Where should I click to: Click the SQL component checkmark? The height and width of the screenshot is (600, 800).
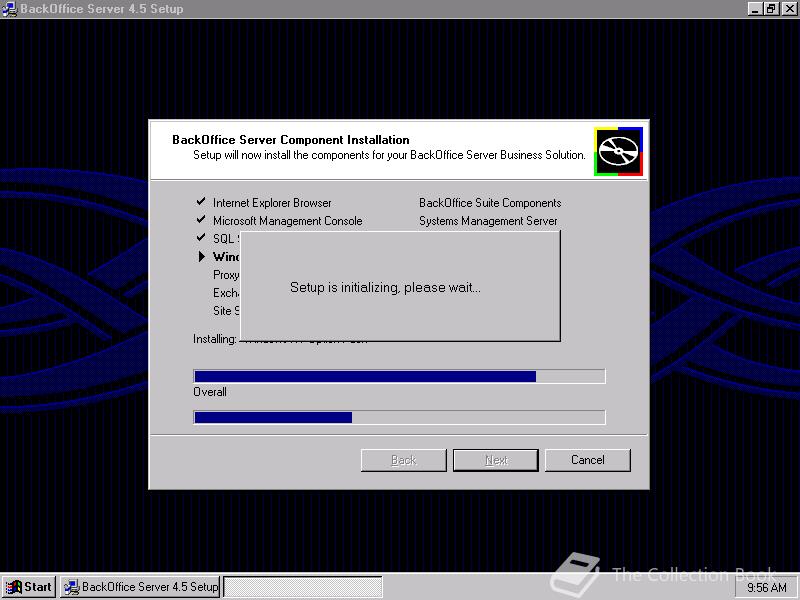click(201, 237)
